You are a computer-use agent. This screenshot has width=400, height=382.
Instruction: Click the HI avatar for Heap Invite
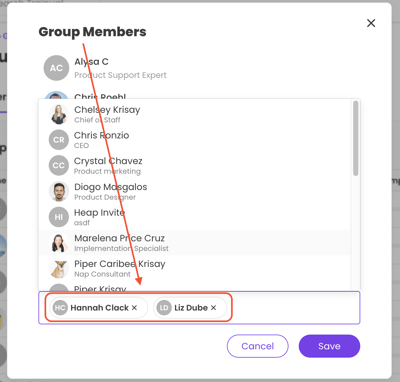pos(59,217)
